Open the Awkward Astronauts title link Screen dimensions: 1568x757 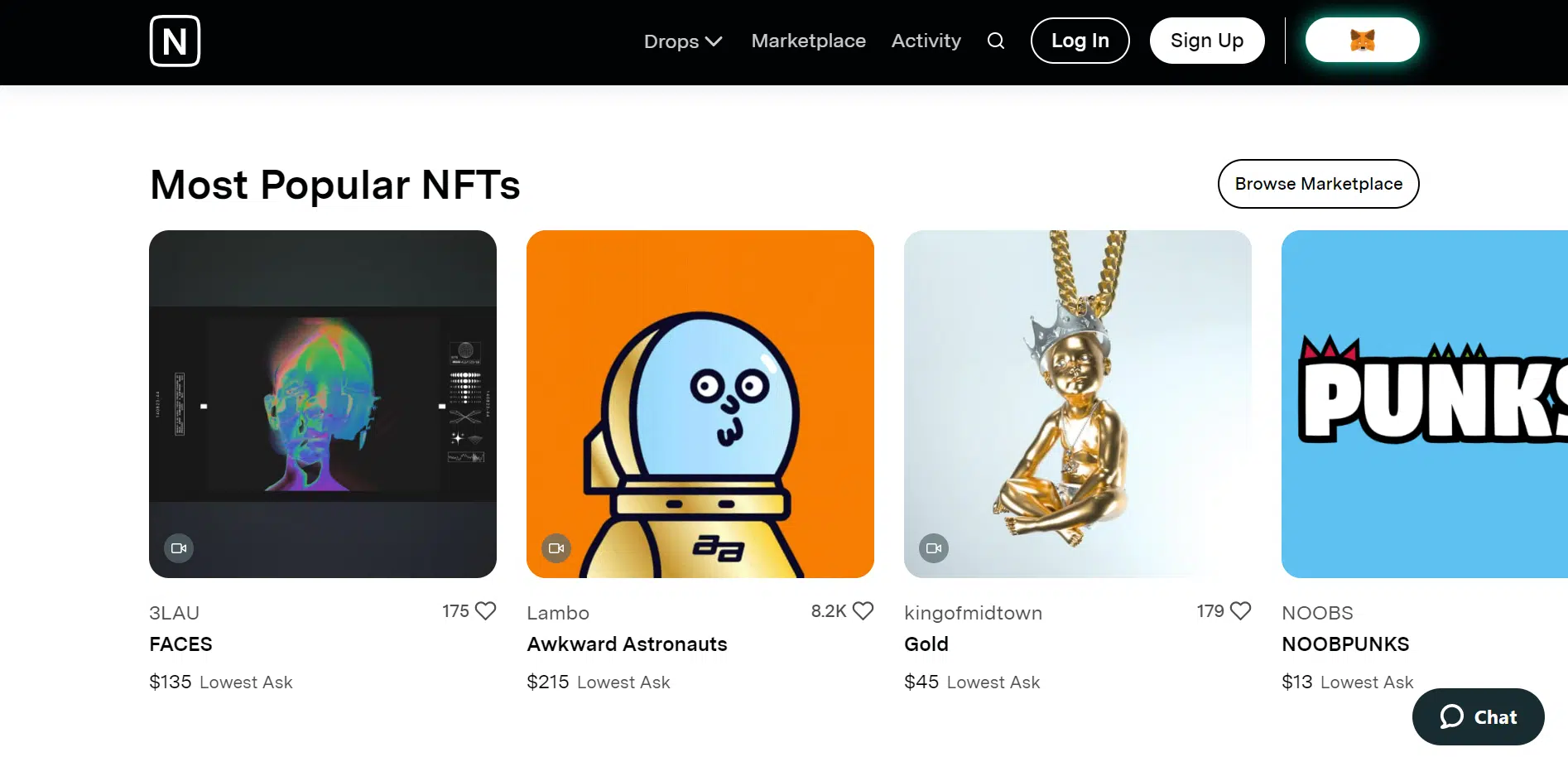click(627, 644)
